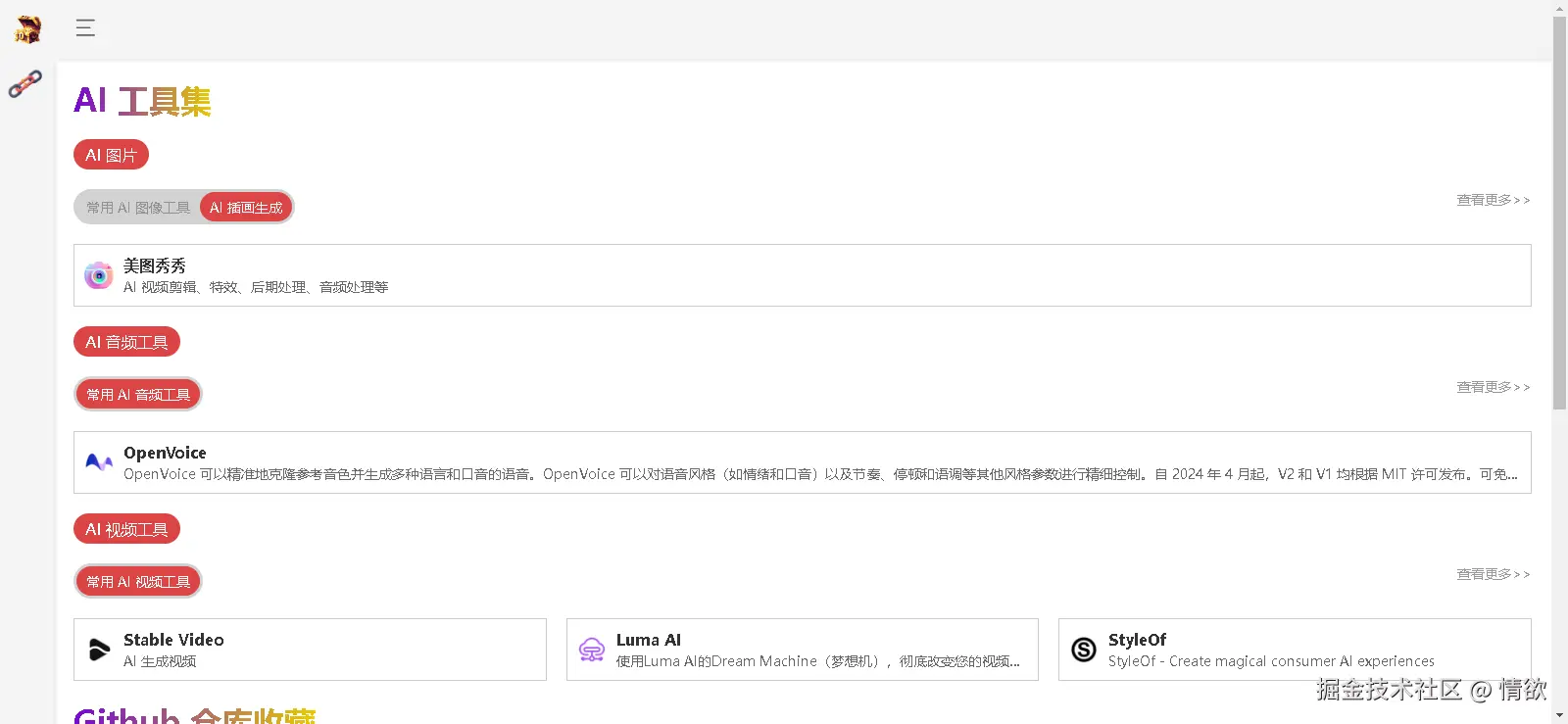The height and width of the screenshot is (724, 1568).
Task: Click the StyleOf circular S icon
Action: [1084, 650]
